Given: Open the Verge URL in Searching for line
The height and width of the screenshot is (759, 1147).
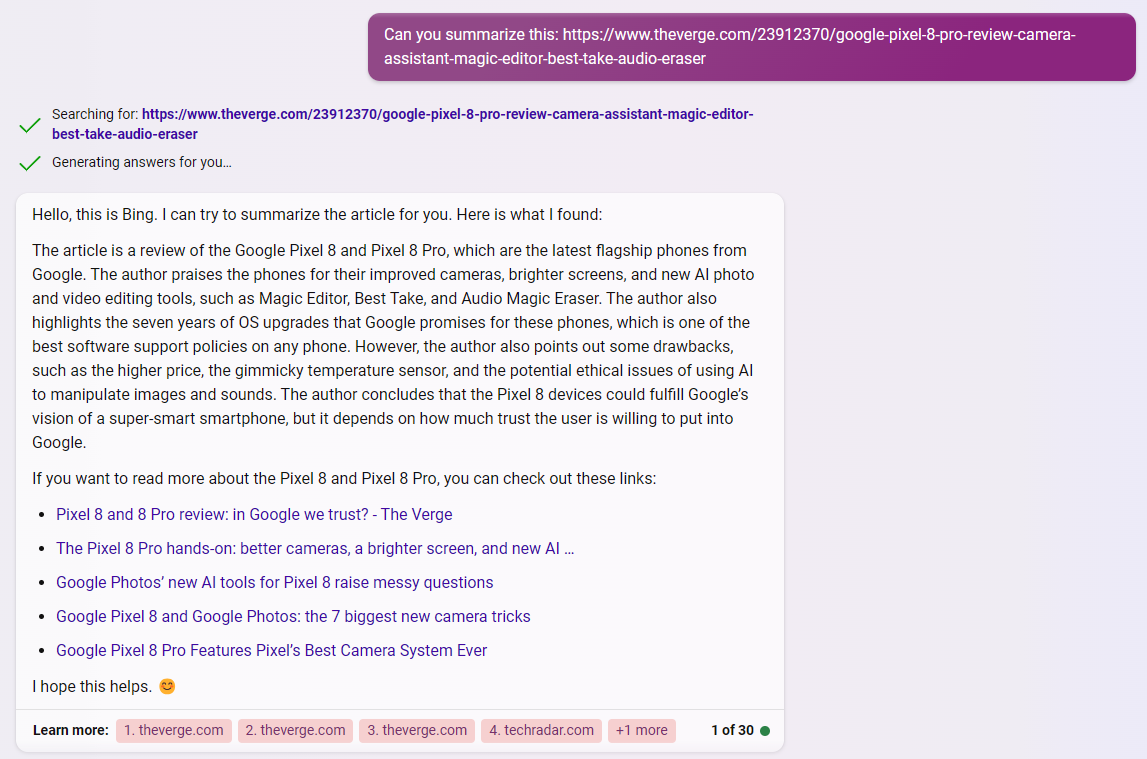Looking at the screenshot, I should 402,124.
